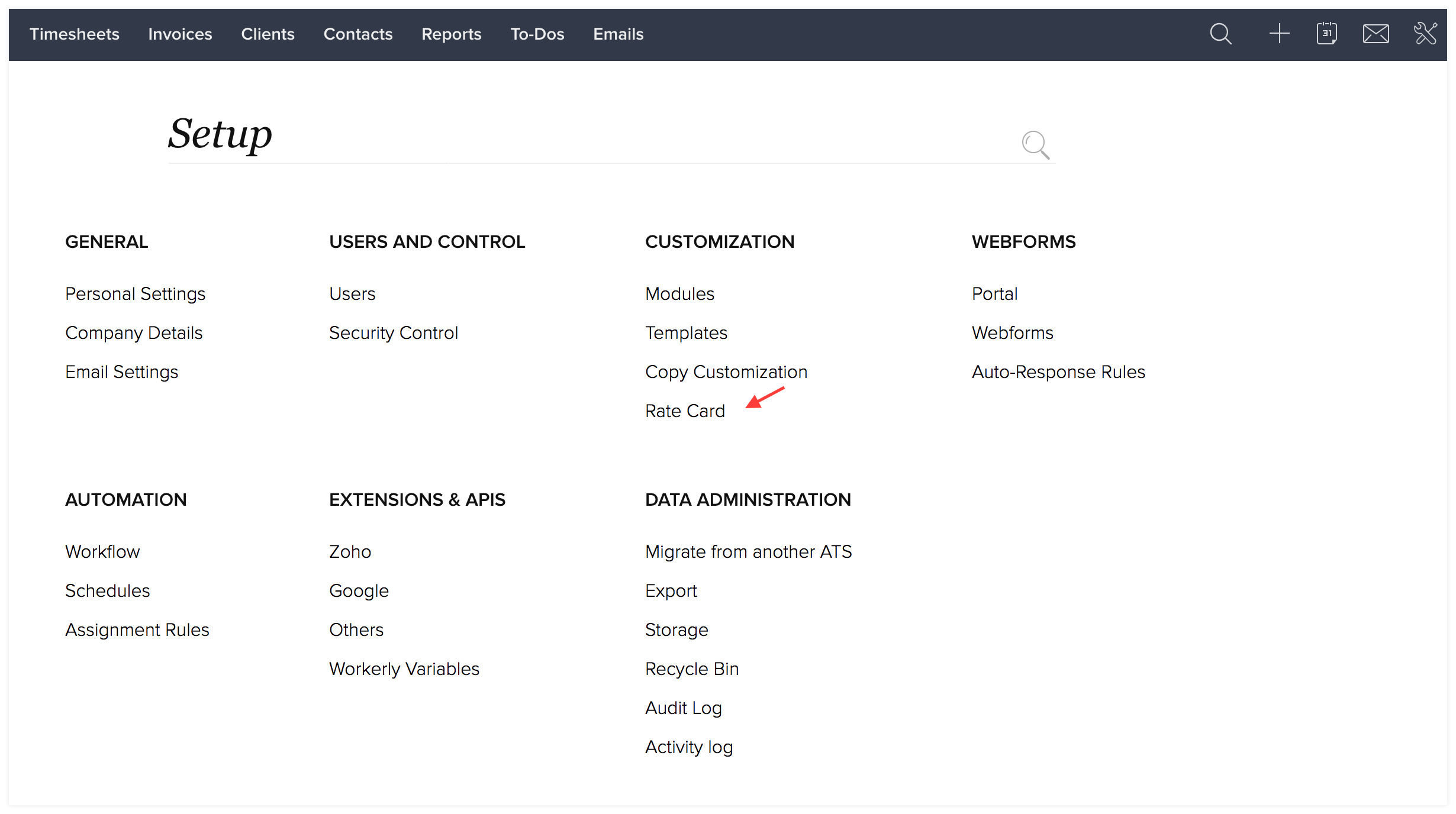Open Copy Customization link
The image size is (1456, 814).
click(x=726, y=372)
